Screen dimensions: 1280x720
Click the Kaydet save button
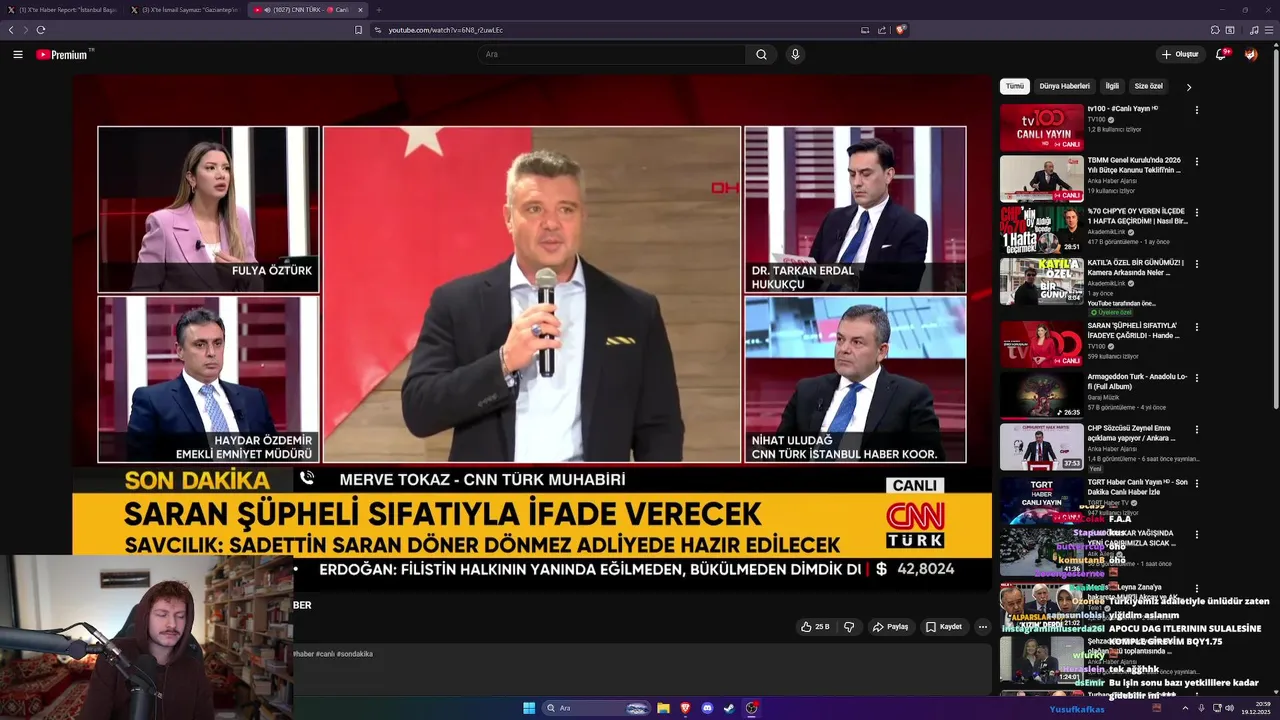point(944,627)
